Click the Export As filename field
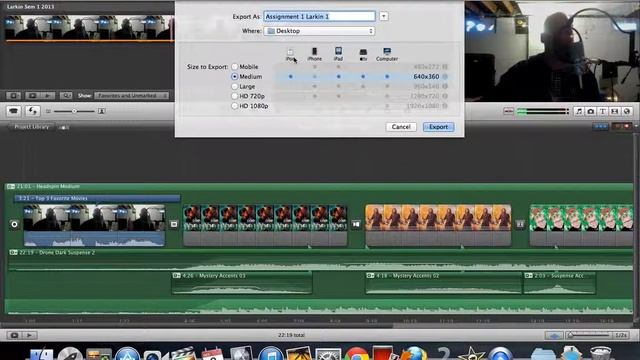This screenshot has height=360, width=640. coord(319,16)
